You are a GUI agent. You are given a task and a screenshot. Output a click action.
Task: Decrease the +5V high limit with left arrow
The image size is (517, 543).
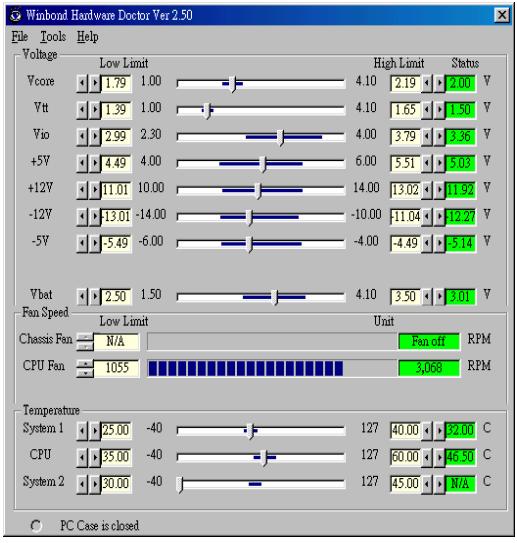(427, 163)
